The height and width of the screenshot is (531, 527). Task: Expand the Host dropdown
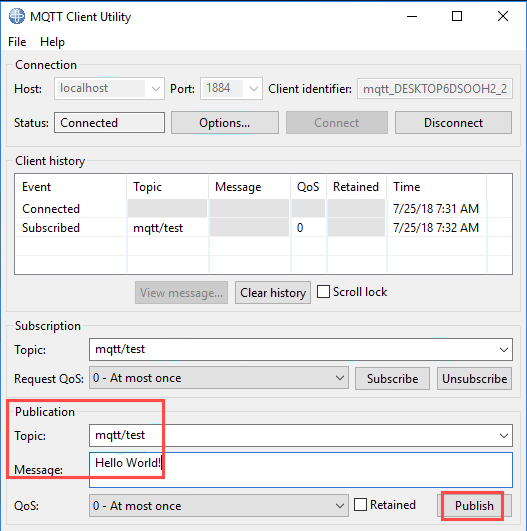[155, 89]
